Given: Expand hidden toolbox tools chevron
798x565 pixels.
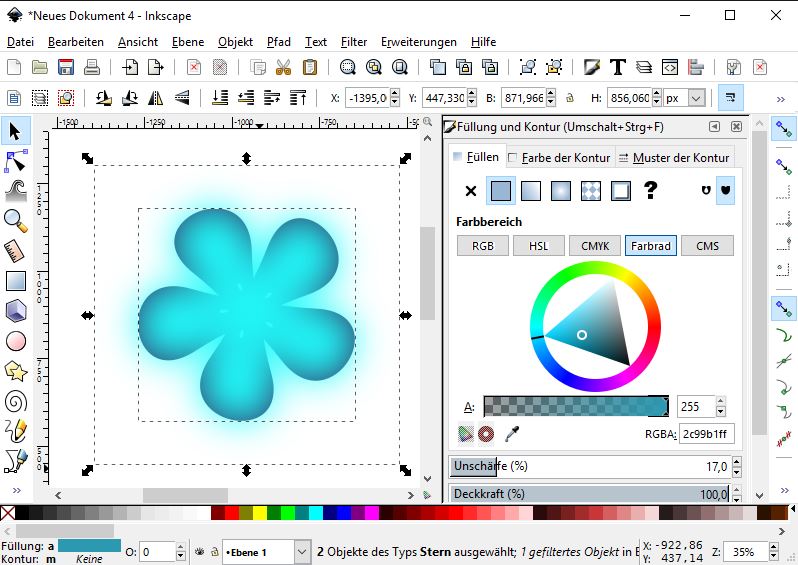Looking at the screenshot, I should [x=17, y=490].
